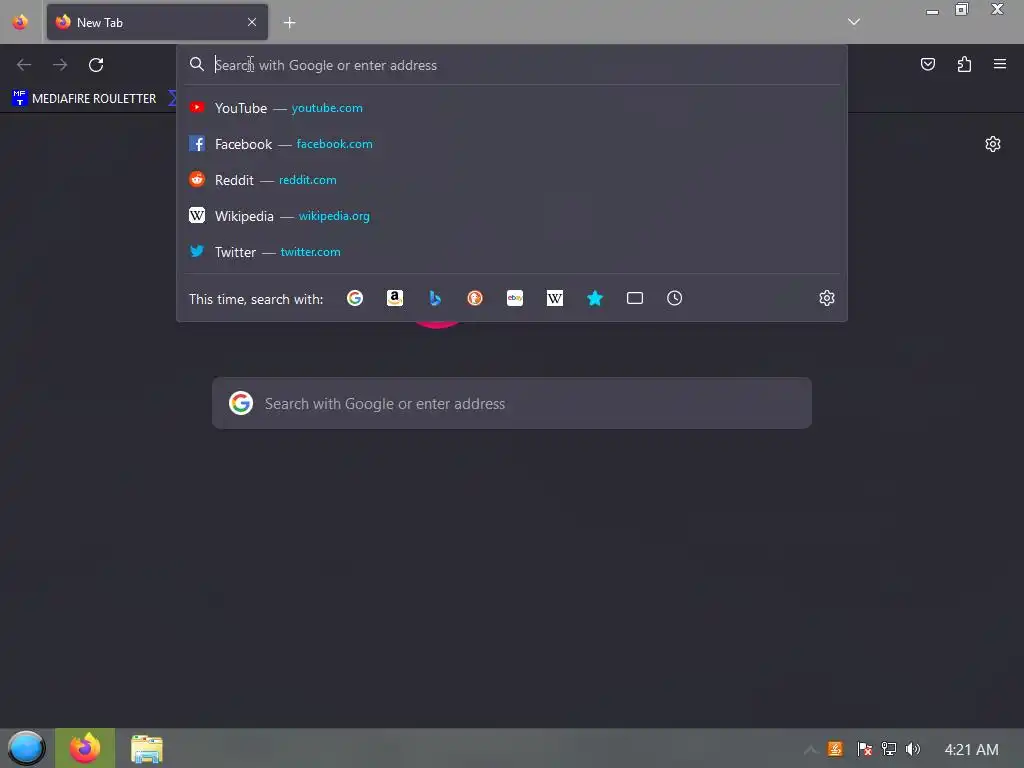Open volume control in system tray
Screen dimensions: 1024x768
tap(912, 749)
